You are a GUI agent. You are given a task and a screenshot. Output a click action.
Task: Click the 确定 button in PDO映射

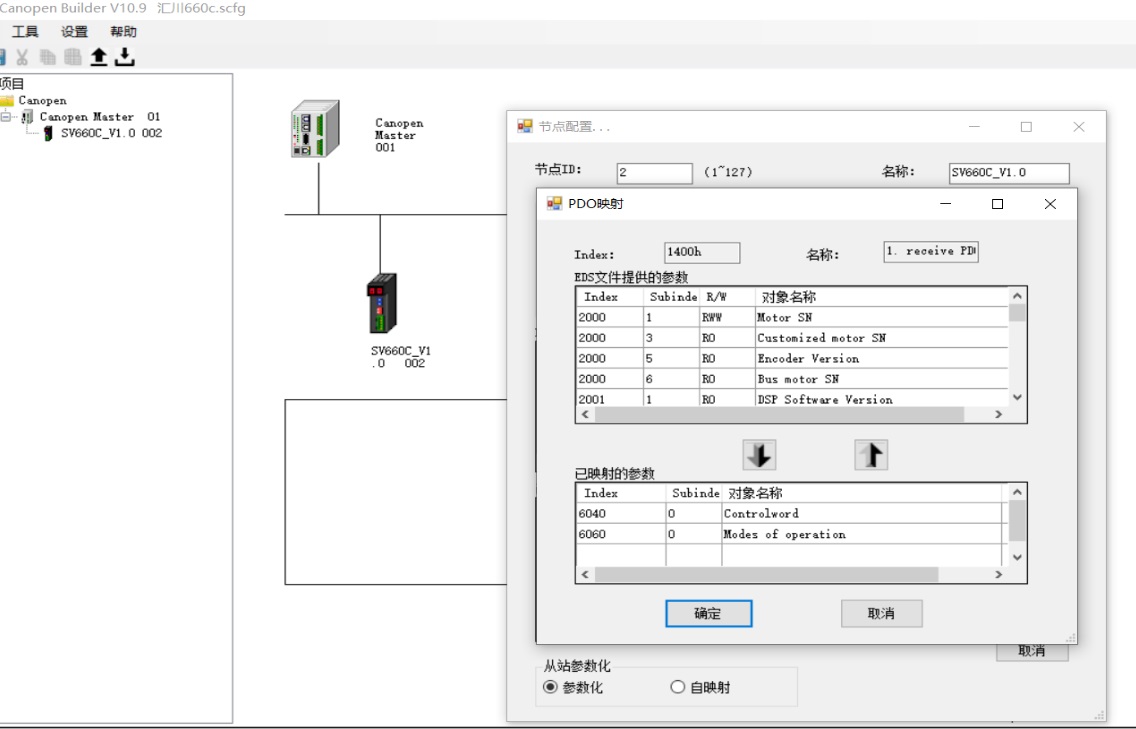coord(708,614)
